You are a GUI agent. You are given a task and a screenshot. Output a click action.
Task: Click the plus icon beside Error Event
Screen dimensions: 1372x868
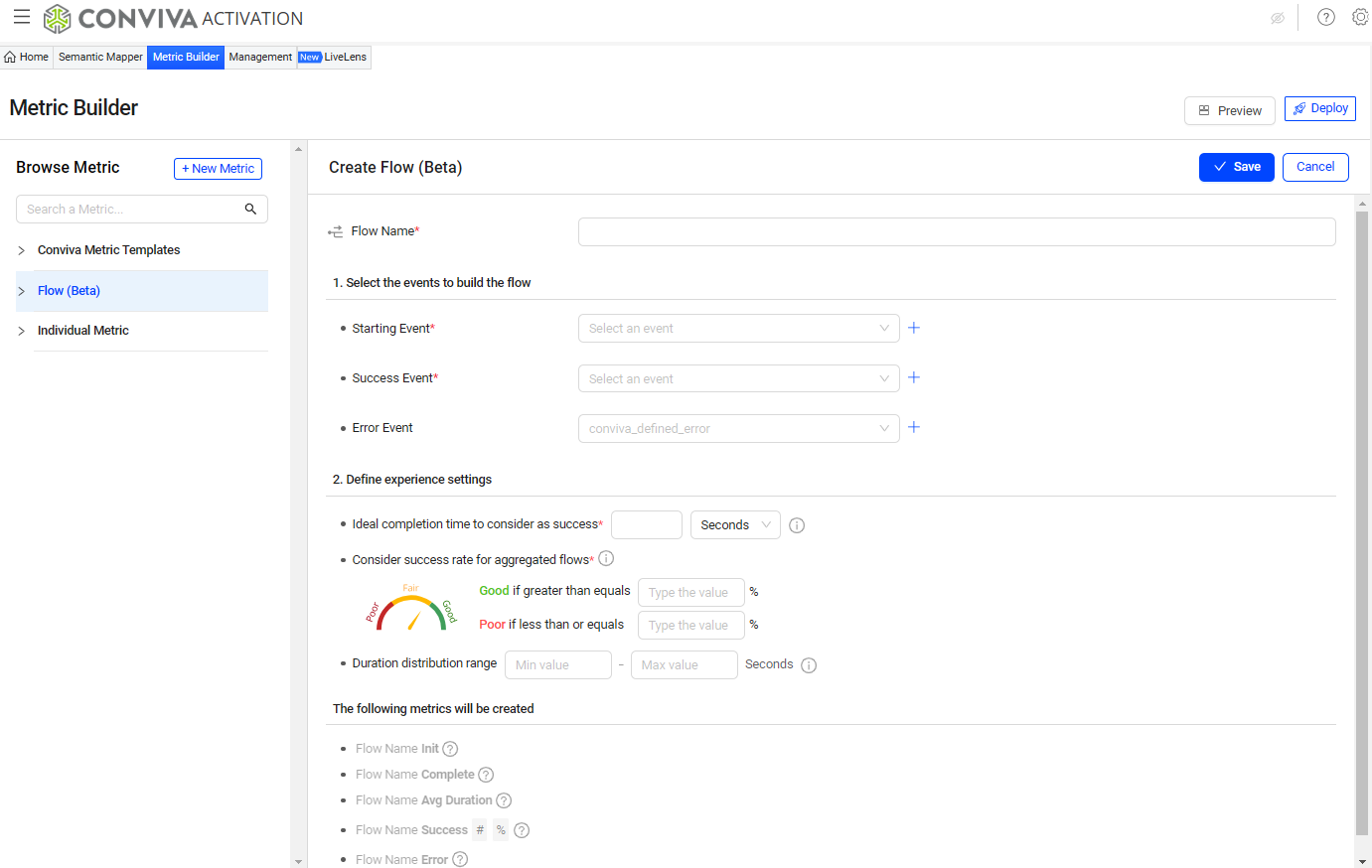tap(914, 427)
